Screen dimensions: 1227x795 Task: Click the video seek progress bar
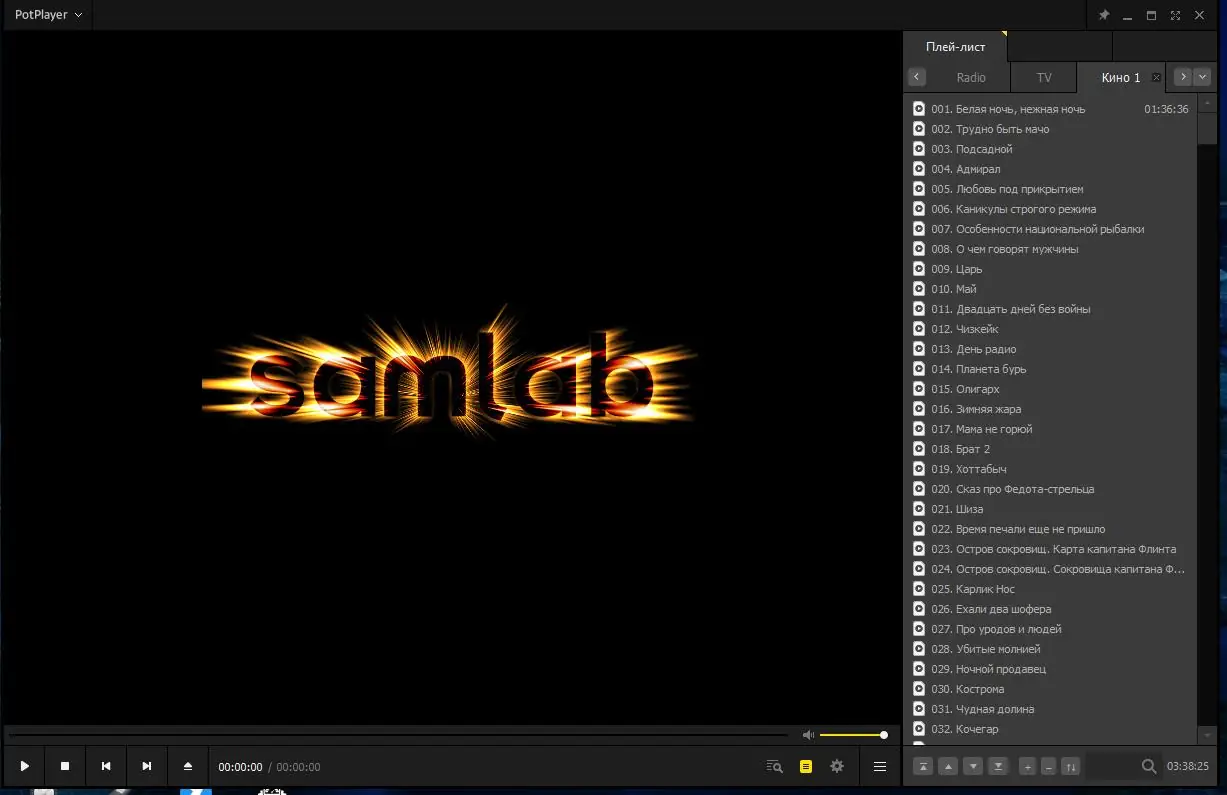[398, 735]
